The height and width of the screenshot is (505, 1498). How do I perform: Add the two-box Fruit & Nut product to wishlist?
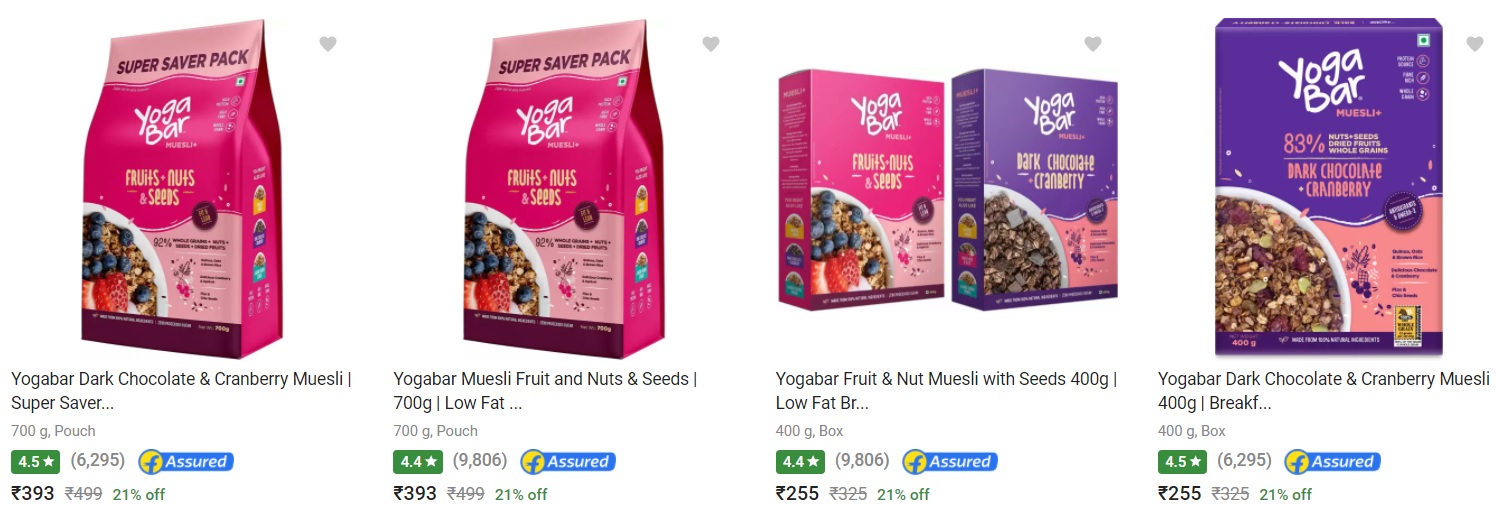click(x=1093, y=44)
